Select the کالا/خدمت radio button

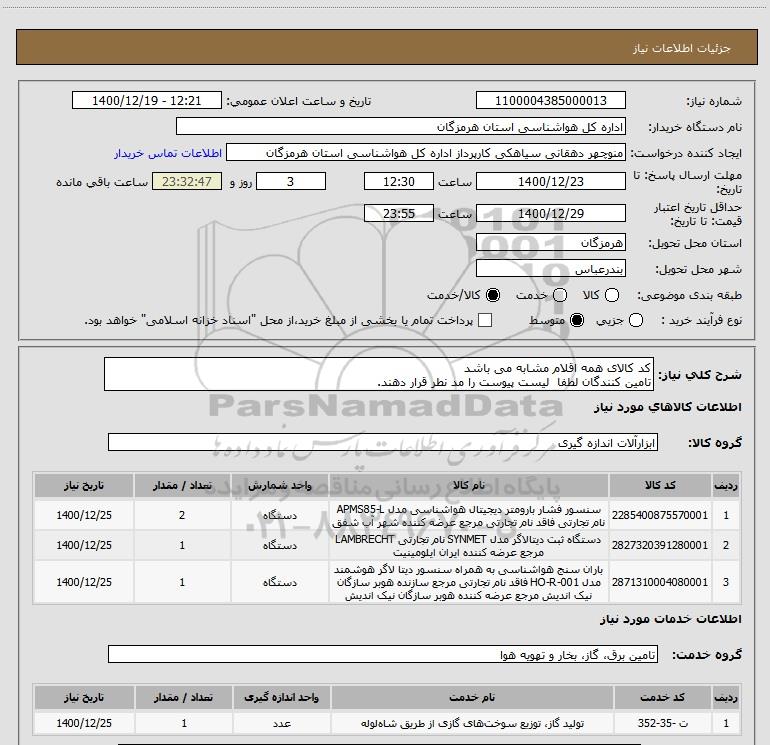[x=493, y=295]
